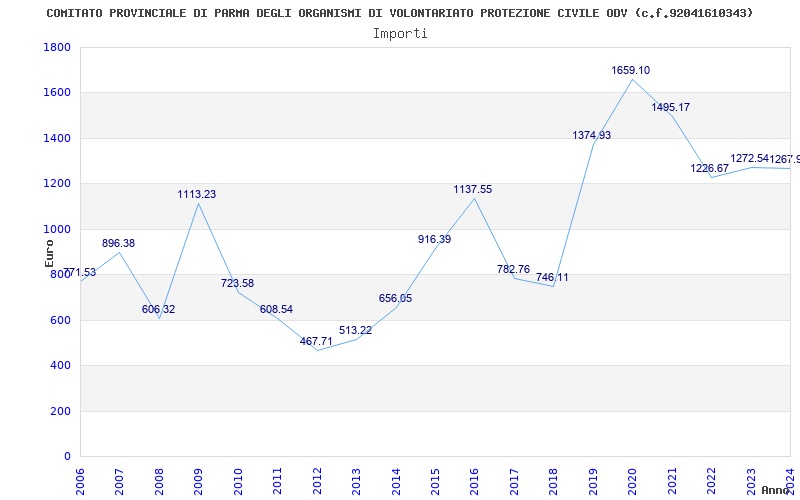Select the 1113.23 data label
Screen dimensions: 800x500
pyautogui.click(x=196, y=194)
